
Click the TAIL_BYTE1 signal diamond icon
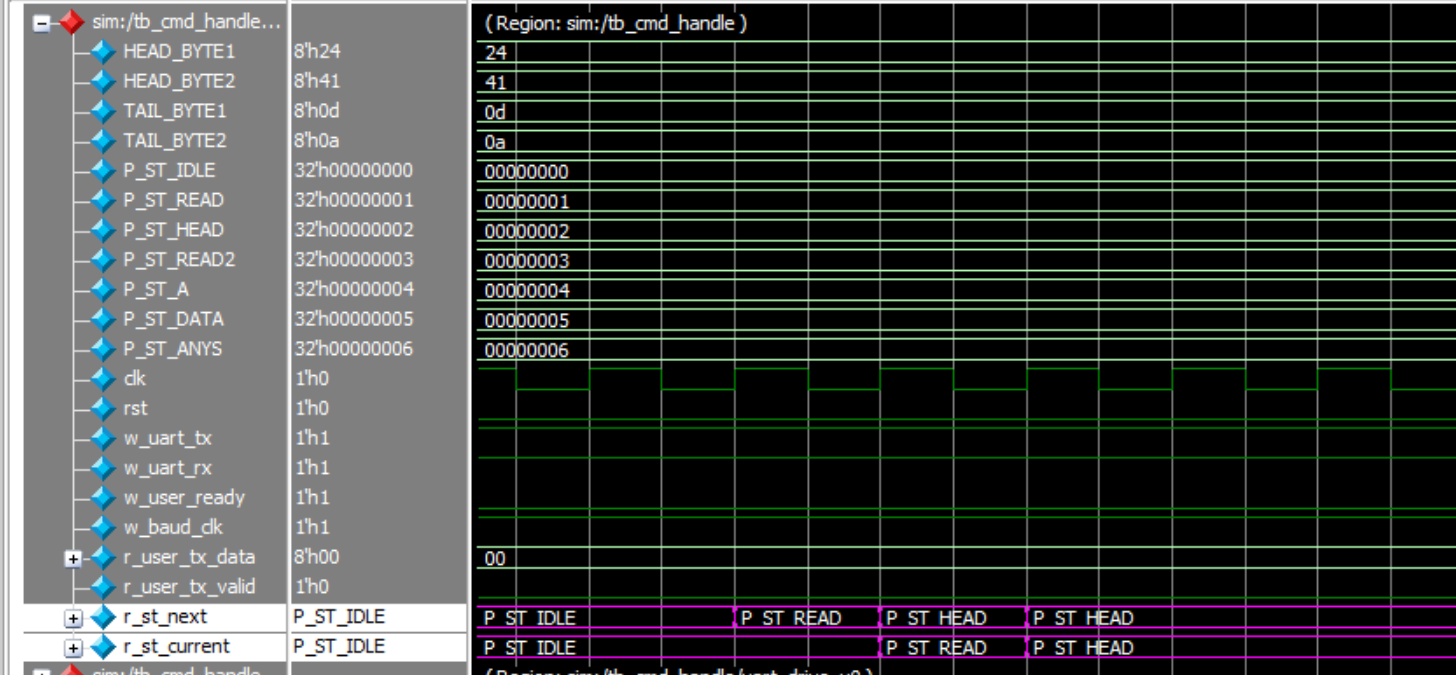[x=103, y=111]
